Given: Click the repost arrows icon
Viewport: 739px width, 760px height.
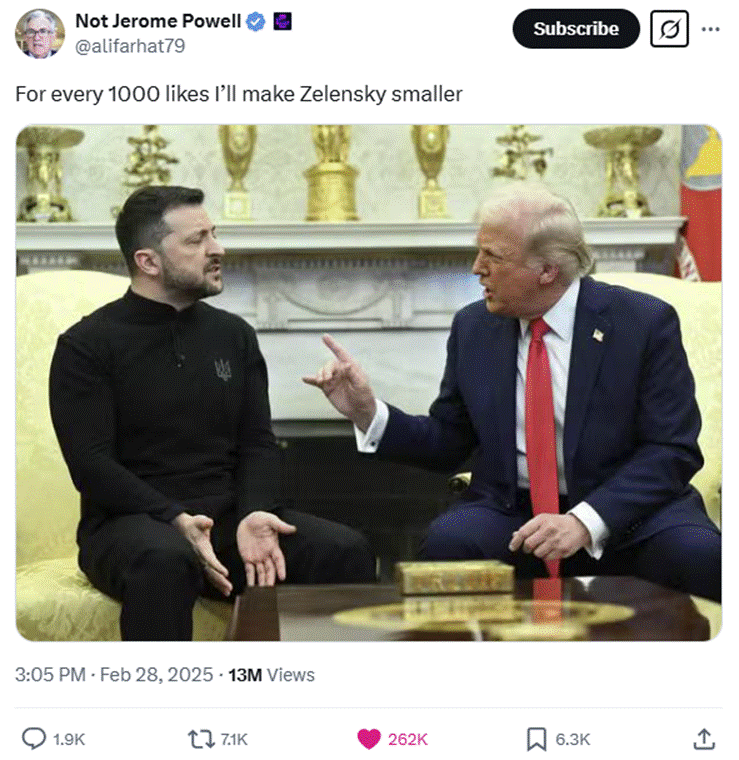Looking at the screenshot, I should tap(201, 739).
